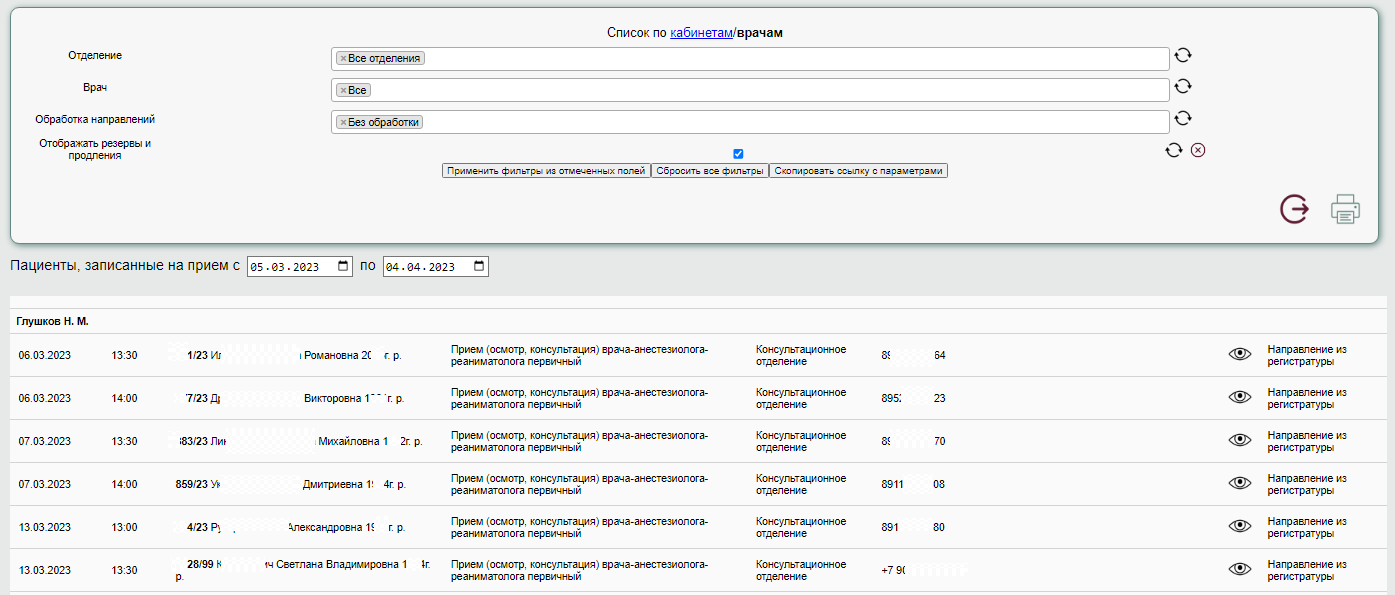The image size is (1395, 595).
Task: Open calendar picker for start date 05.03.2023
Action: click(x=344, y=267)
